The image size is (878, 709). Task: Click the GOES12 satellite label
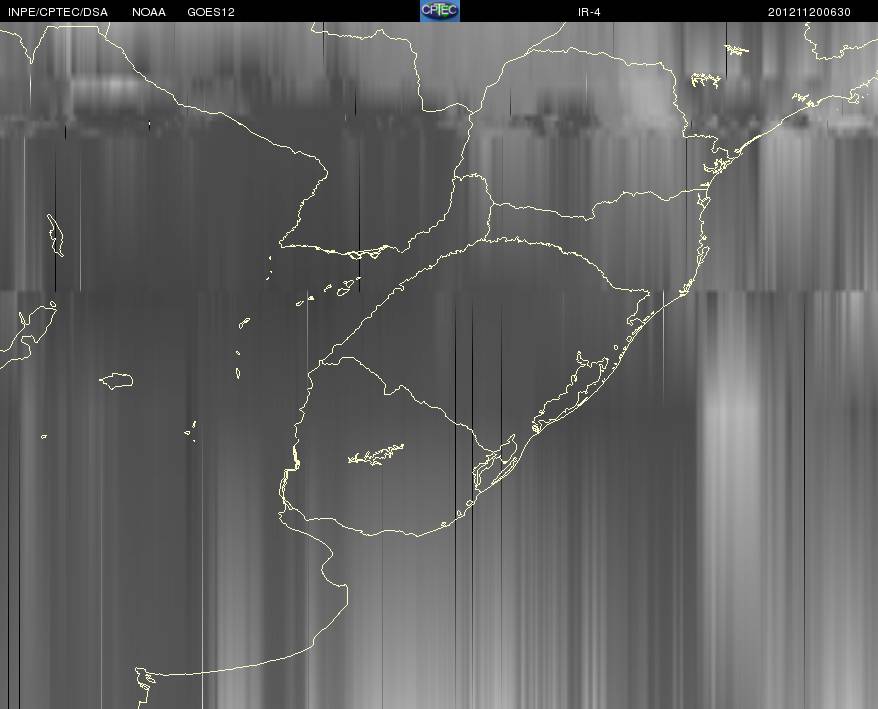211,12
